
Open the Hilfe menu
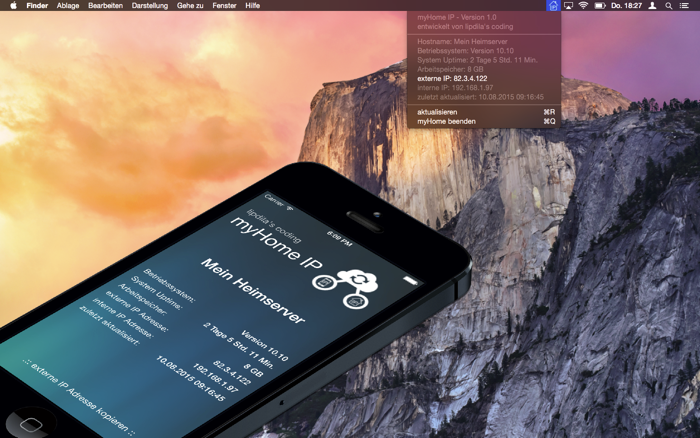coord(252,6)
